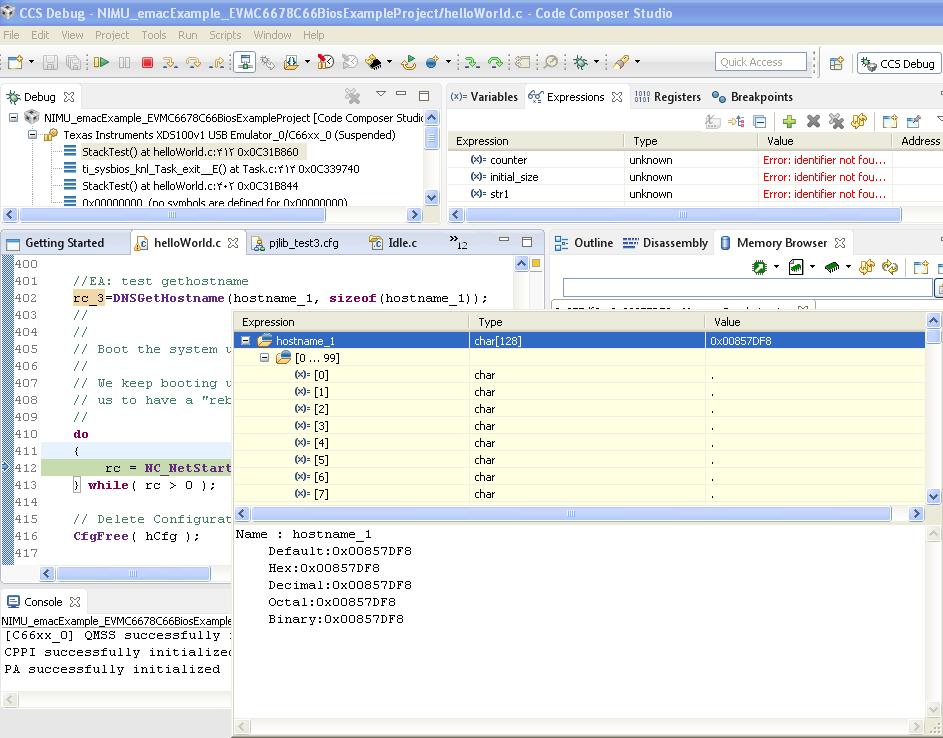This screenshot has height=738, width=943.
Task: Click the green chip icon in Memory Browser
Action: point(830,267)
